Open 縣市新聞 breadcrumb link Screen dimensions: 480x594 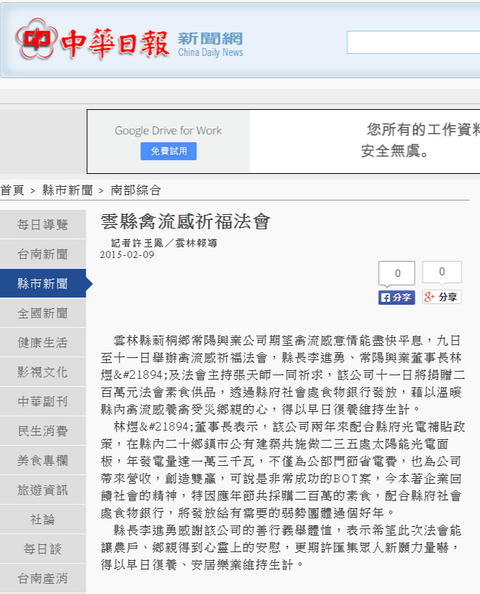68,190
